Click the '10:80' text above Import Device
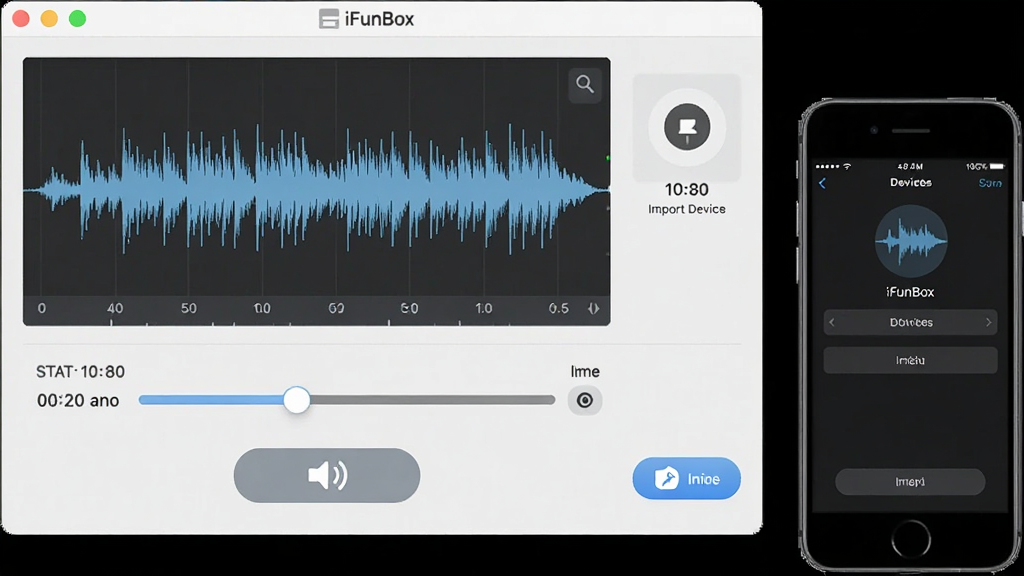 [x=686, y=189]
